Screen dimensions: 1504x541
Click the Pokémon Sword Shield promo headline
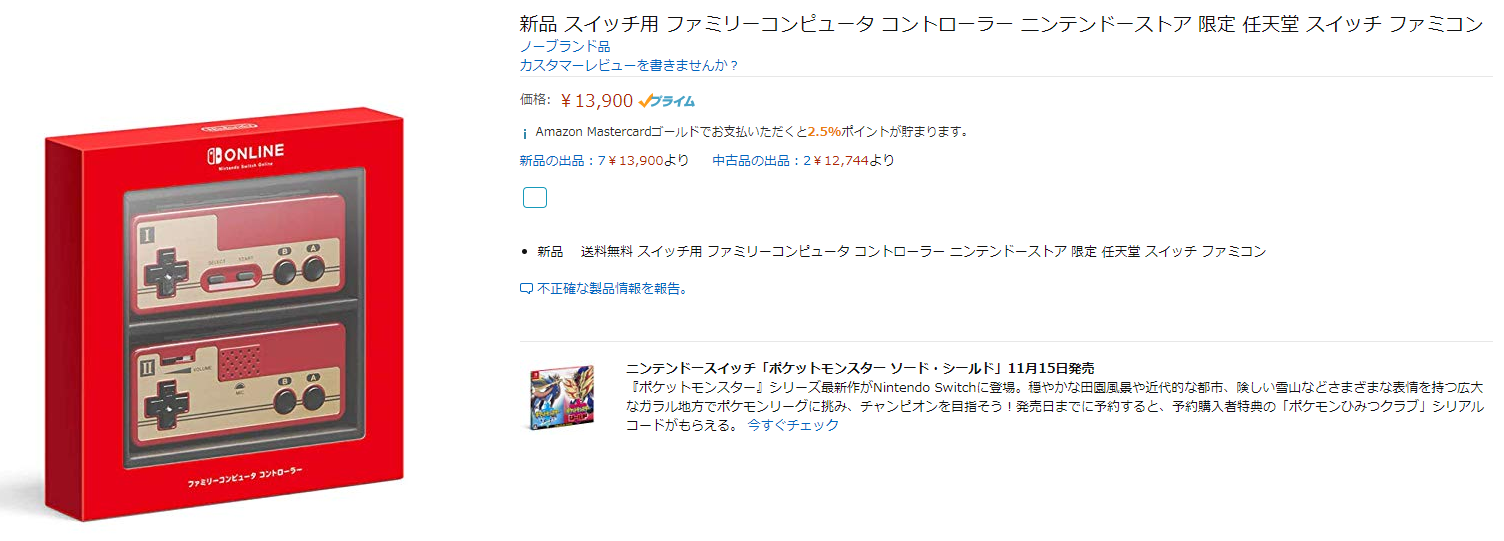tap(860, 368)
